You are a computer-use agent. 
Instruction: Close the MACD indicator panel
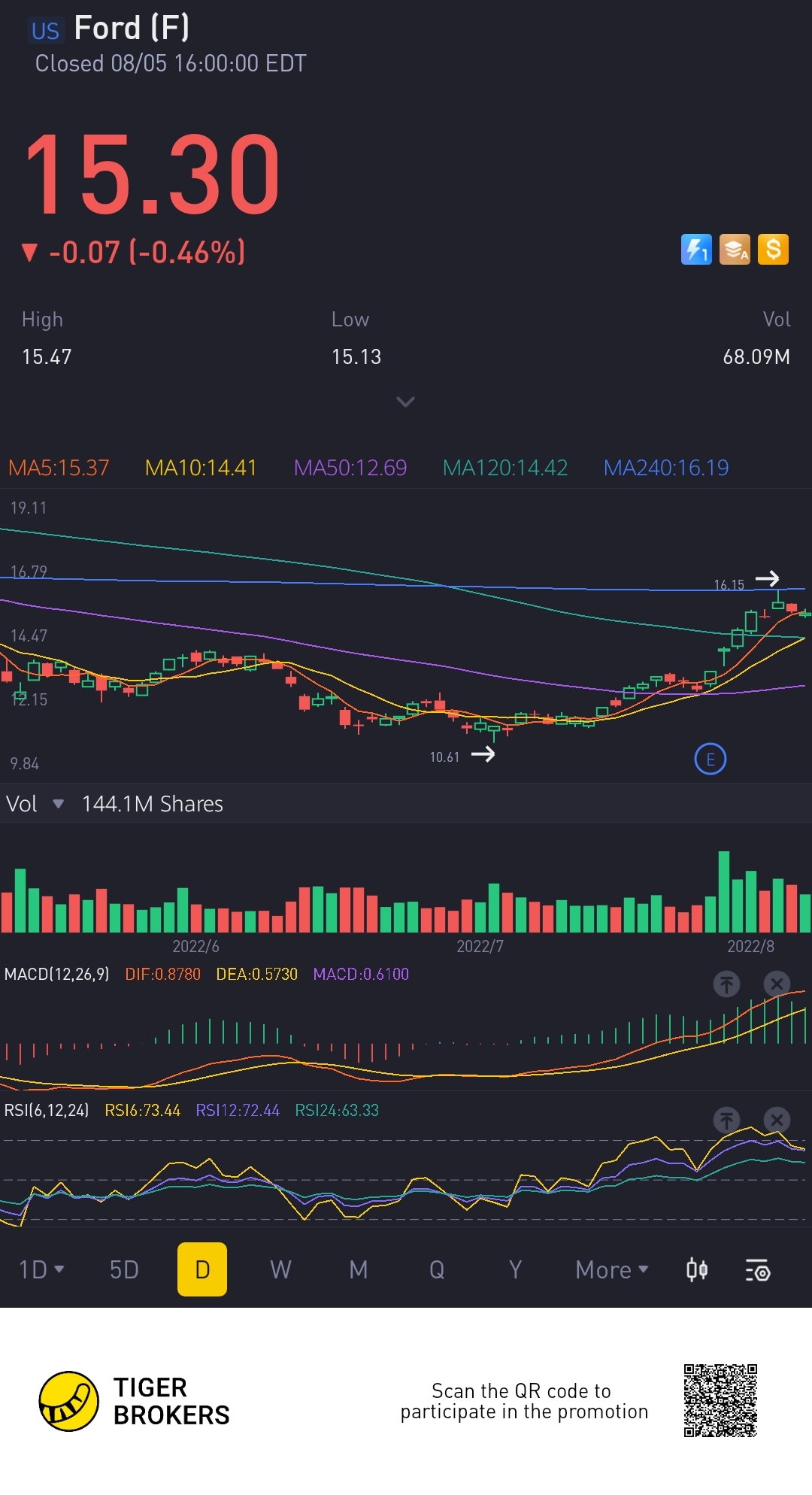(x=777, y=984)
